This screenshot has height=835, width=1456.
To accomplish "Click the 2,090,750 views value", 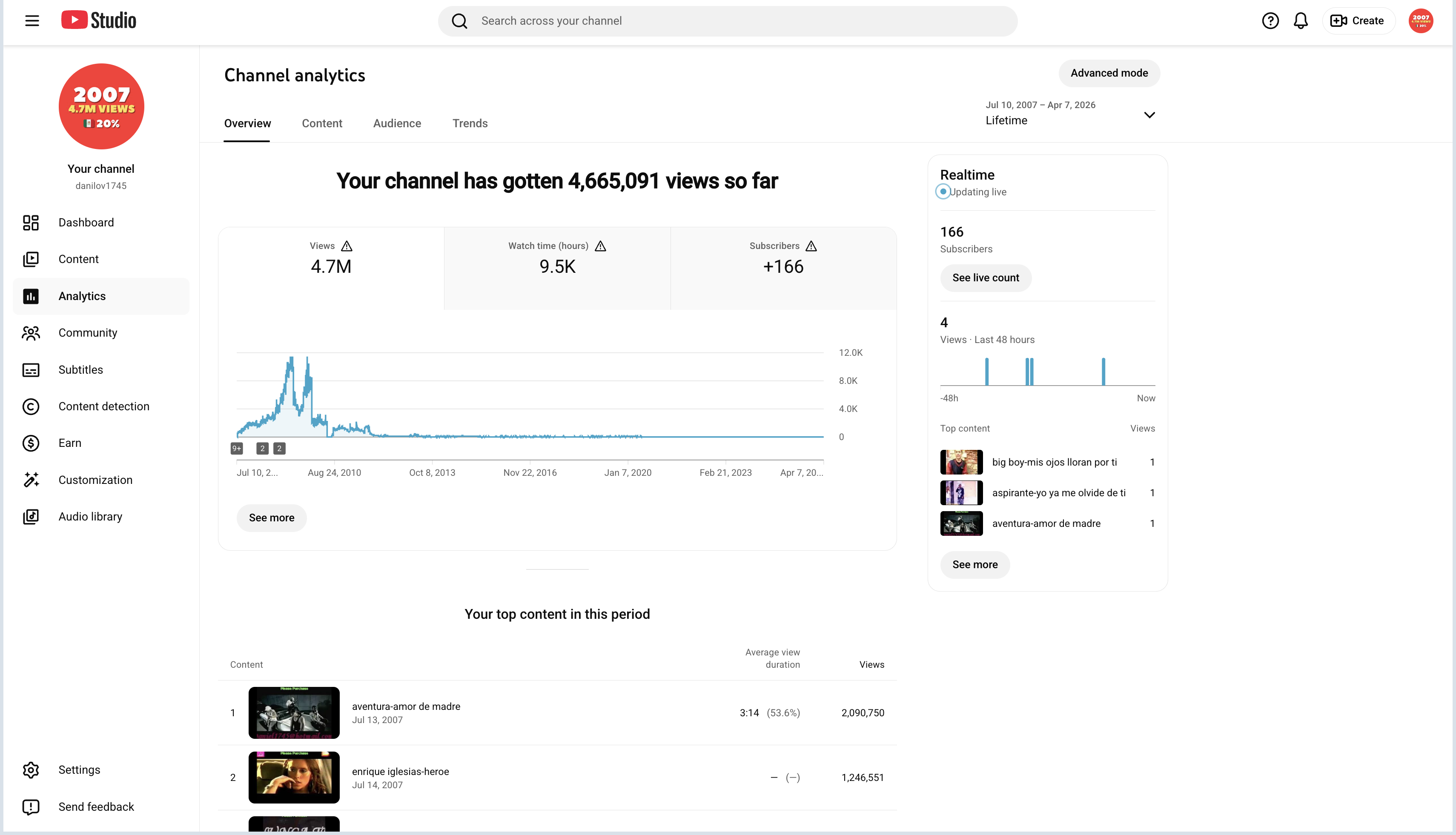I will [862, 713].
